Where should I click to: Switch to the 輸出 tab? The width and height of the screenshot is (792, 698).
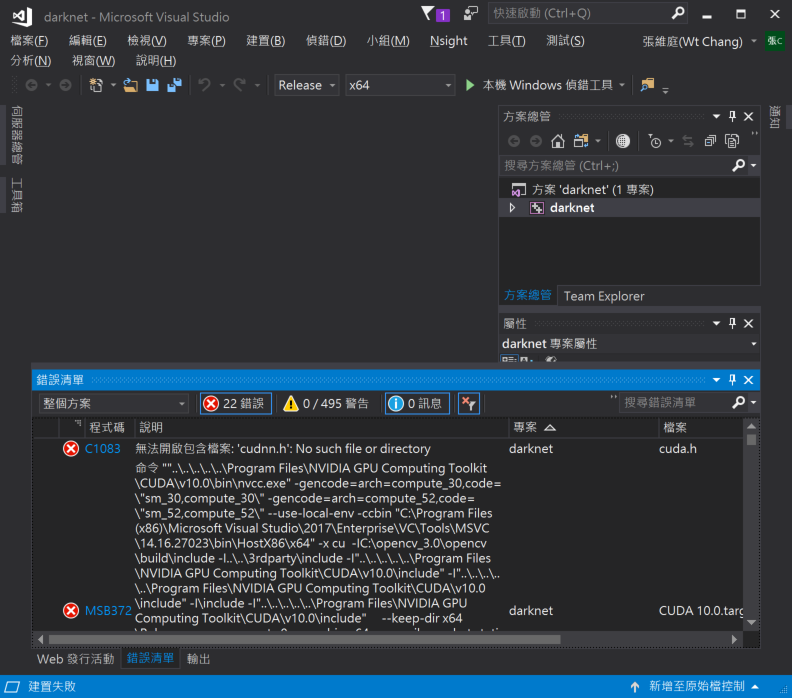point(198,659)
